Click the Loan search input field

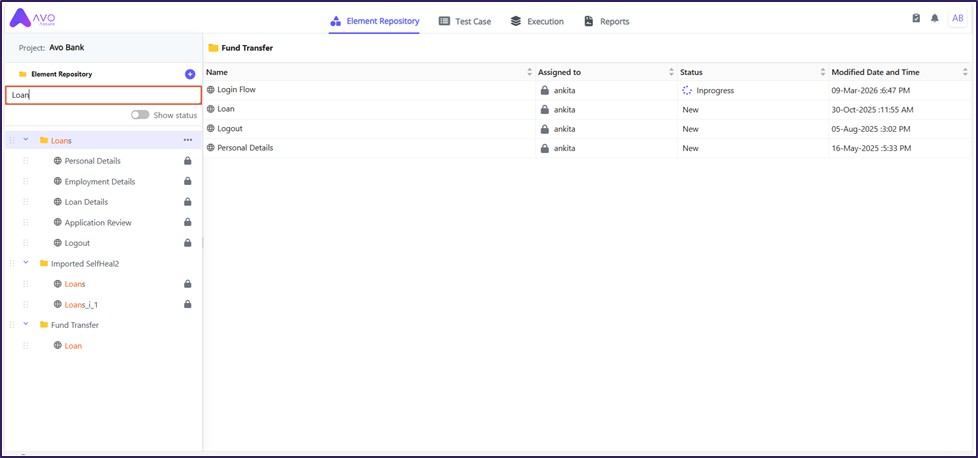coord(103,95)
